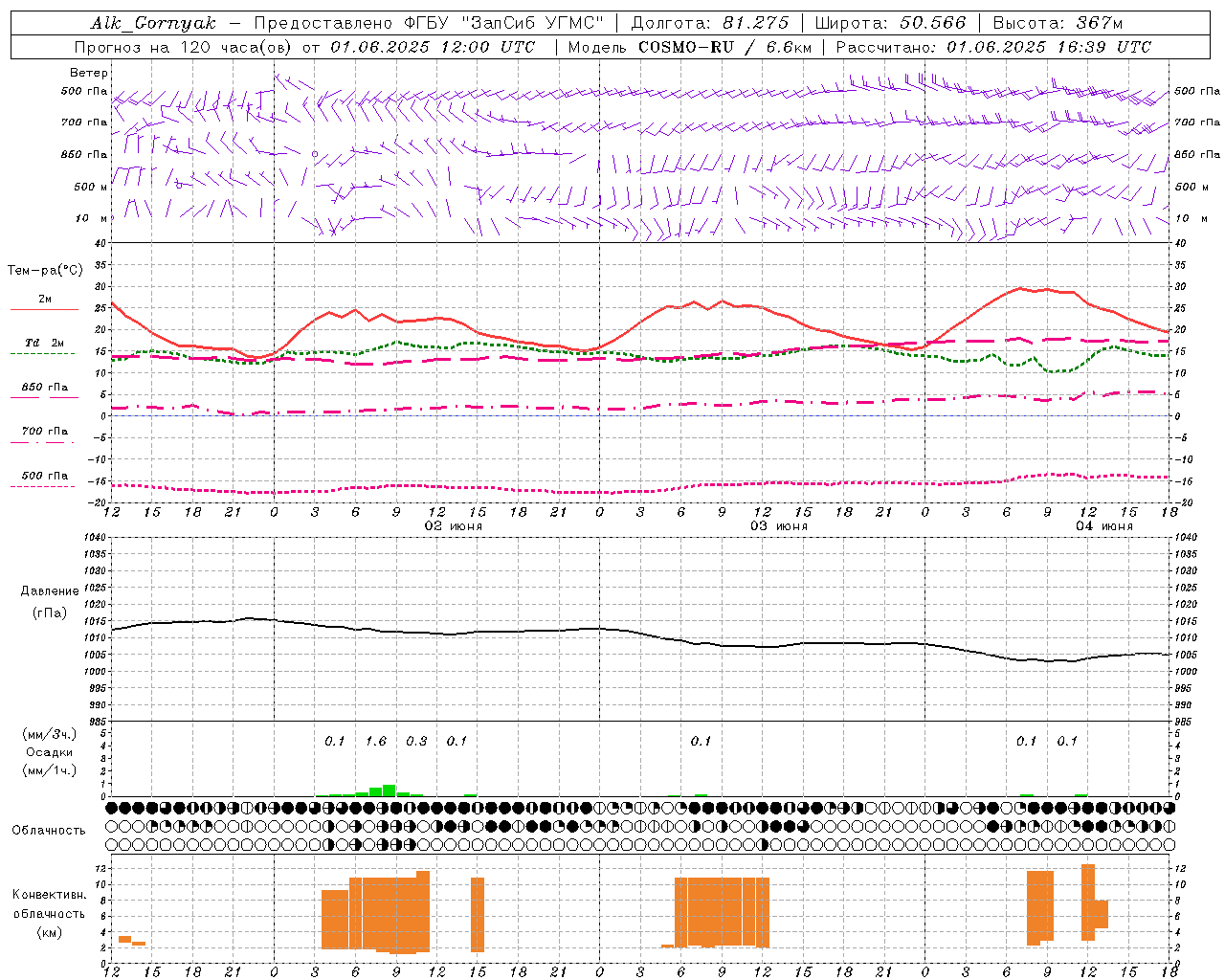Click the "Тем-ра(°C)" temperature panel label
Viewport: 1225px width, 980px height.
tap(46, 271)
